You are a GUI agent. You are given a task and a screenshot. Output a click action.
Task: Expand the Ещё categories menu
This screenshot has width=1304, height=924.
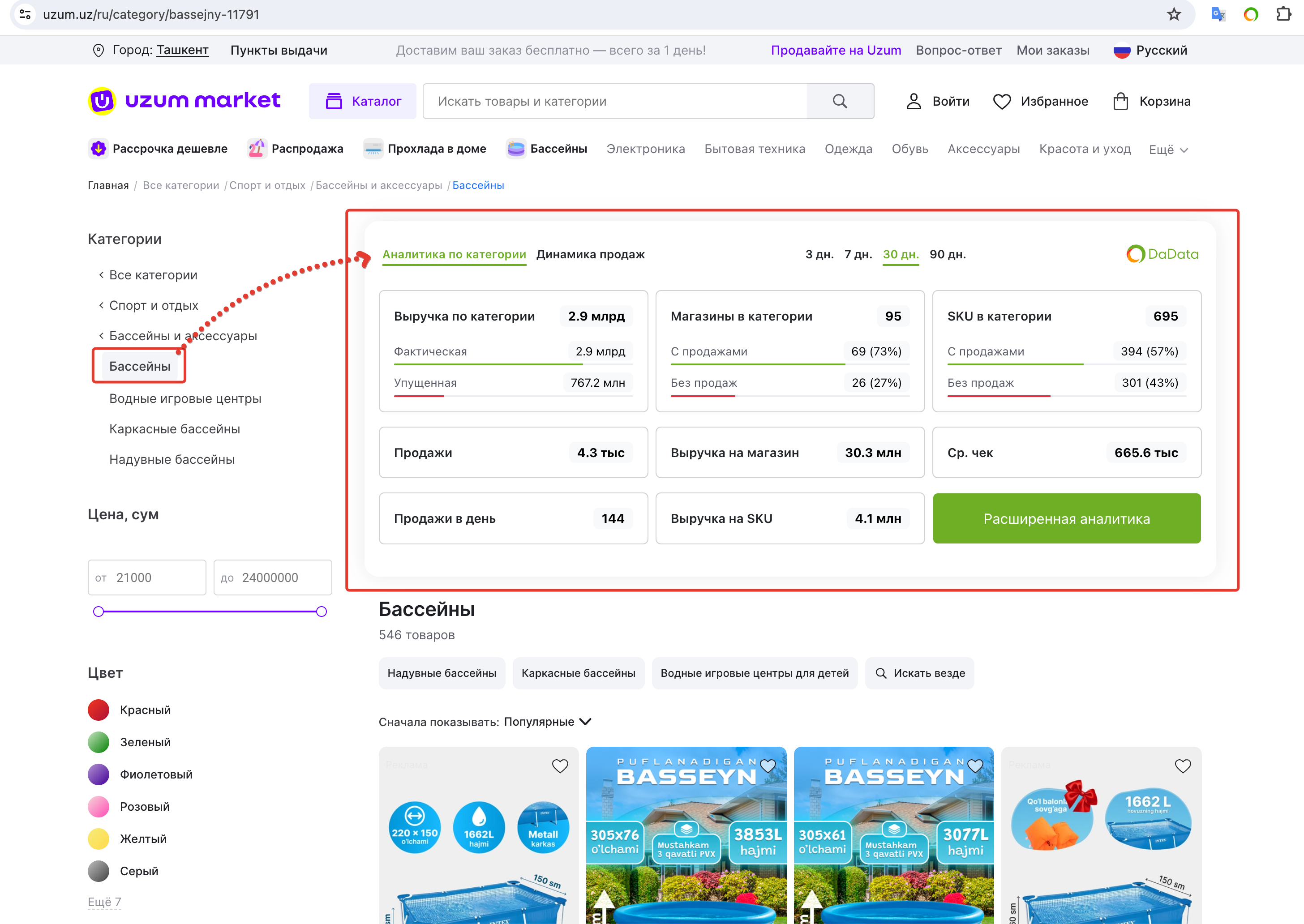(x=1168, y=150)
